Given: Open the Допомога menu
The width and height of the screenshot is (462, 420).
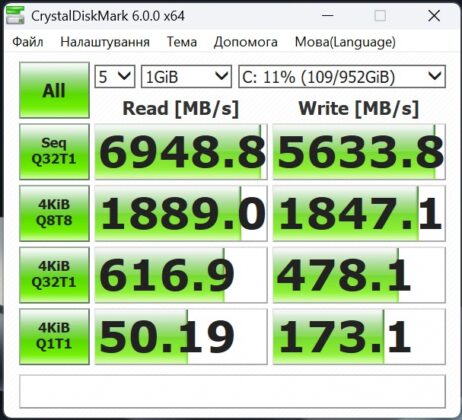Looking at the screenshot, I should (246, 42).
